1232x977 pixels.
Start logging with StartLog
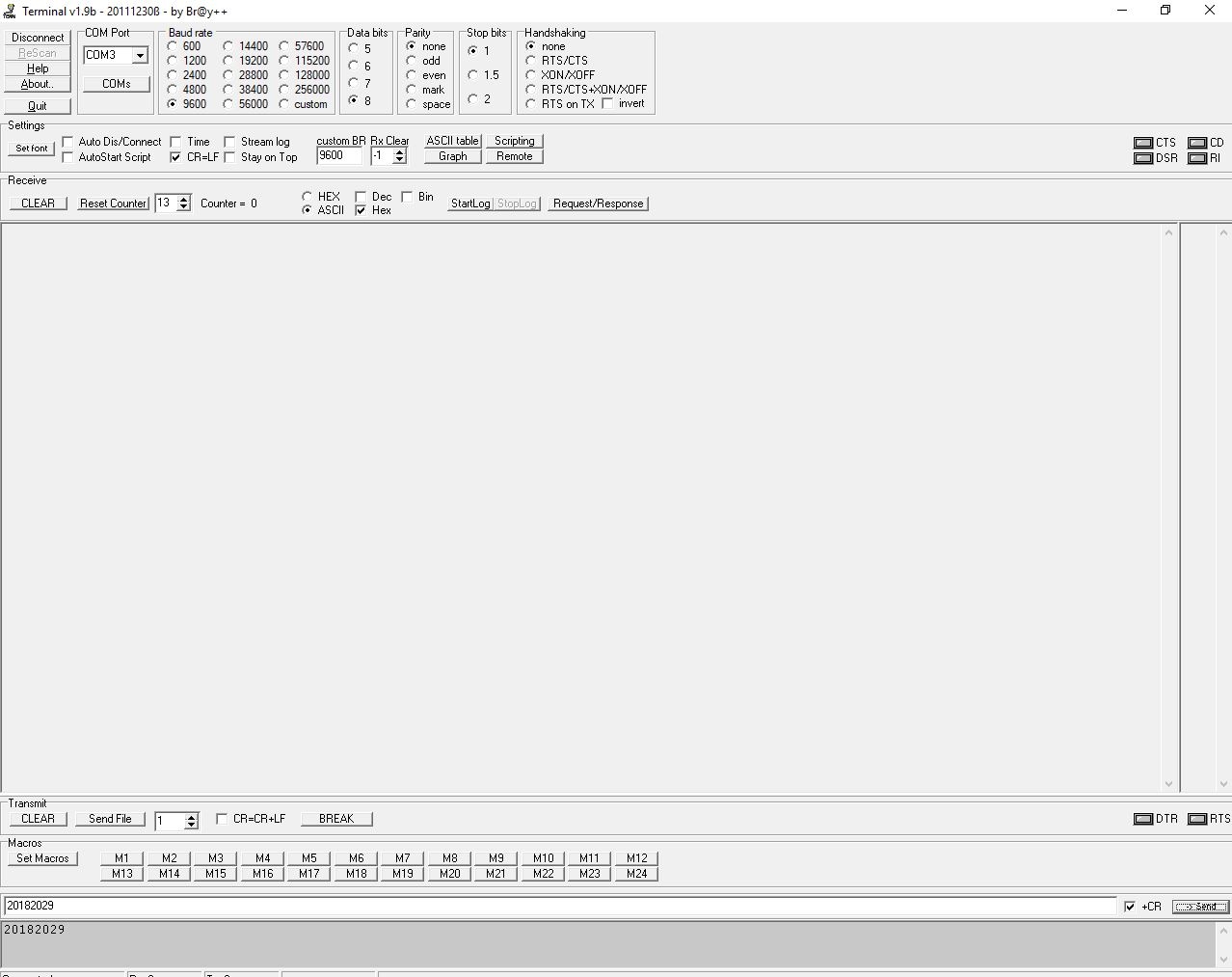(x=470, y=204)
